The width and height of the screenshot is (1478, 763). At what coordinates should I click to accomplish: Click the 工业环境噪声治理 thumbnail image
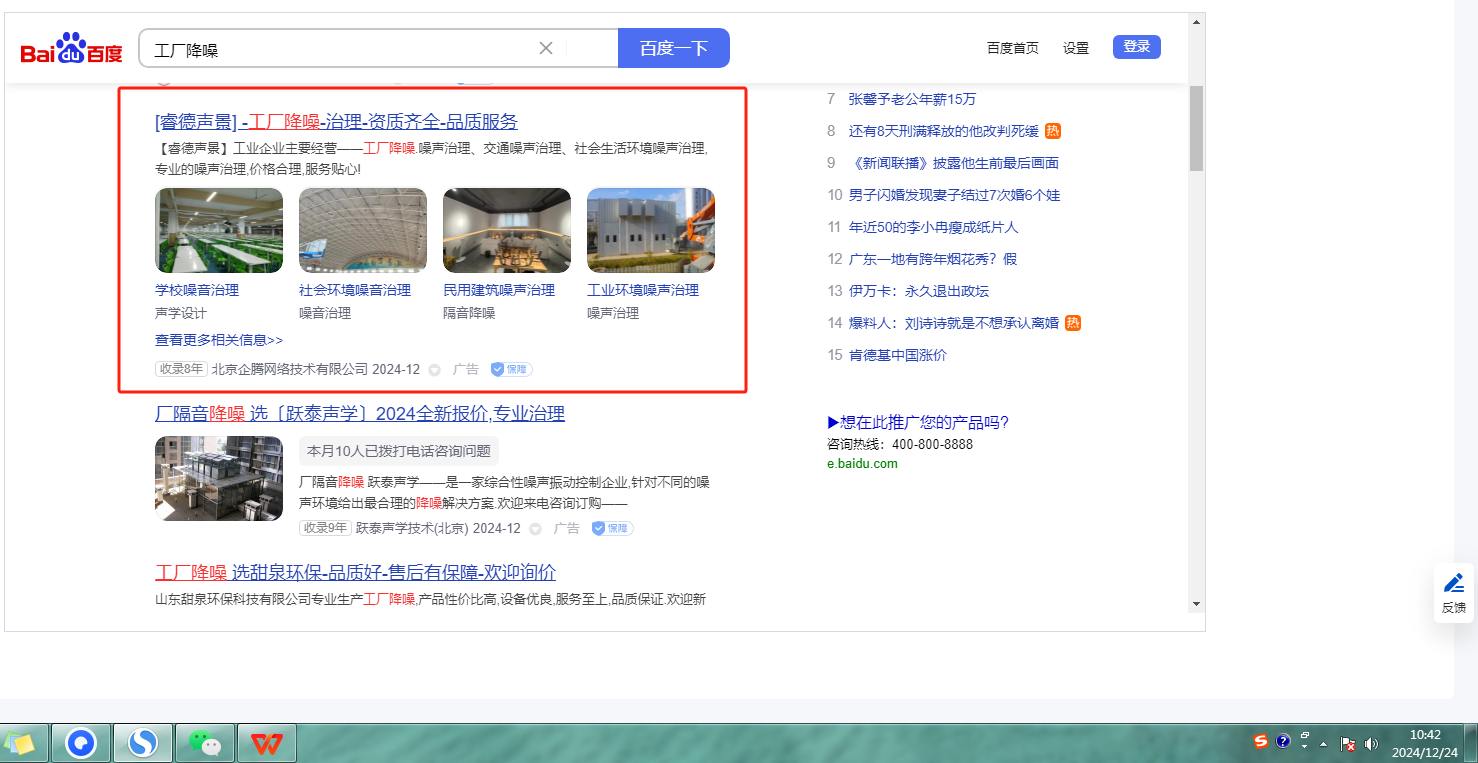[x=650, y=230]
